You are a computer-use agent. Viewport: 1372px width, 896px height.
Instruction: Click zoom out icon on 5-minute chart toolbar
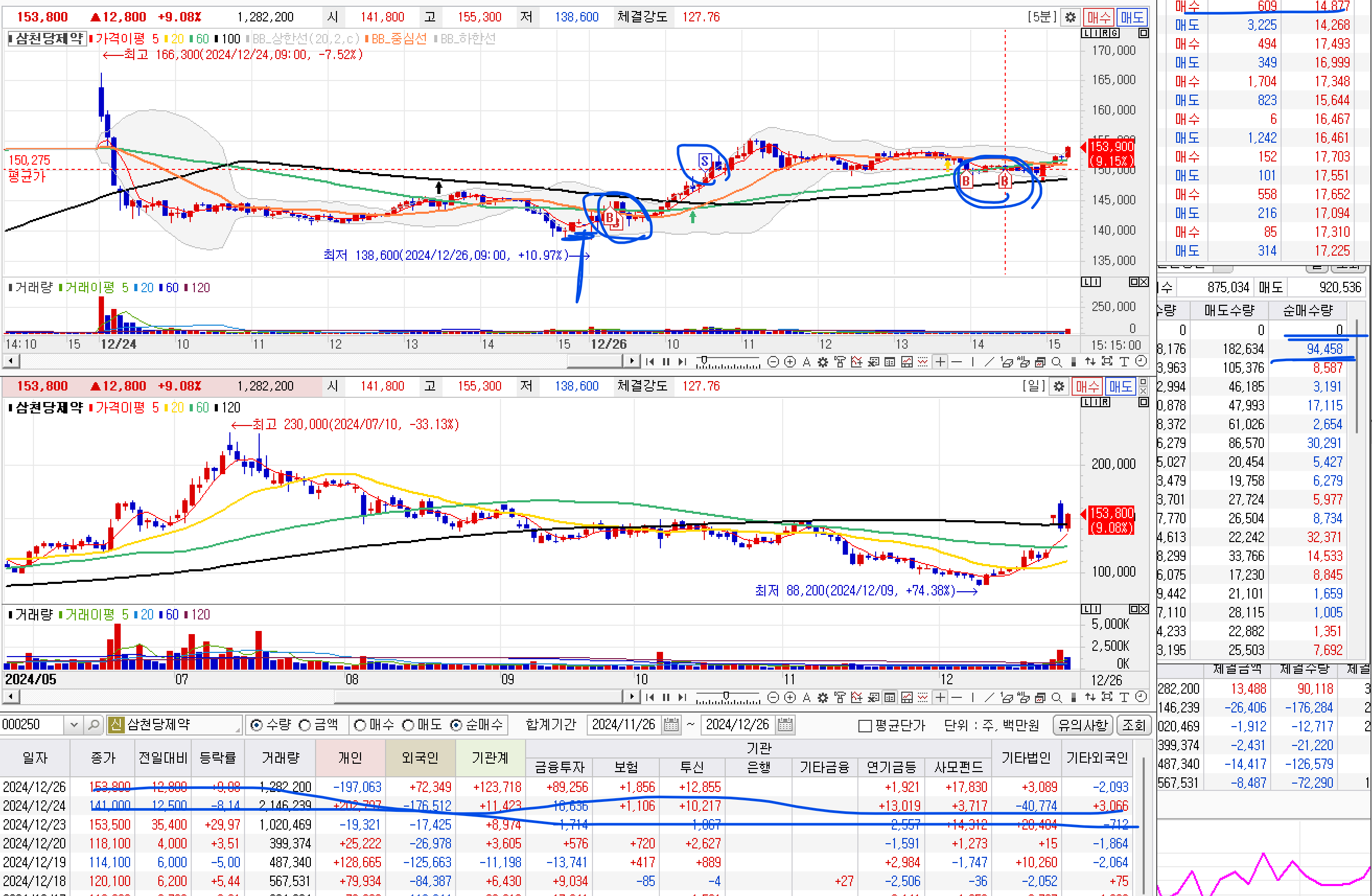[773, 362]
